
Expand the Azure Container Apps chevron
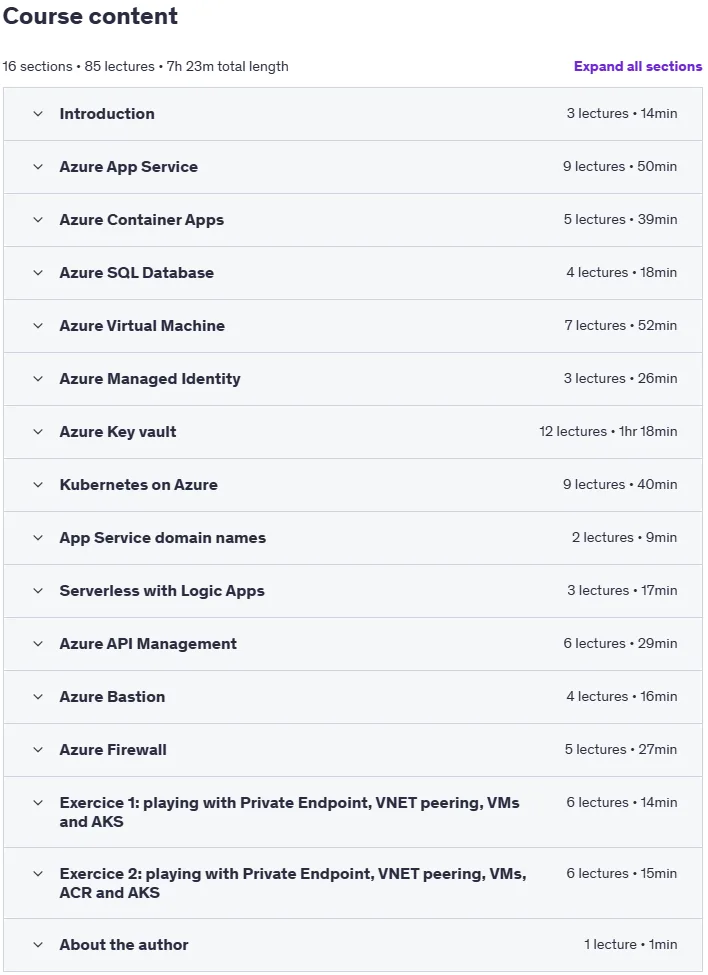coord(38,219)
